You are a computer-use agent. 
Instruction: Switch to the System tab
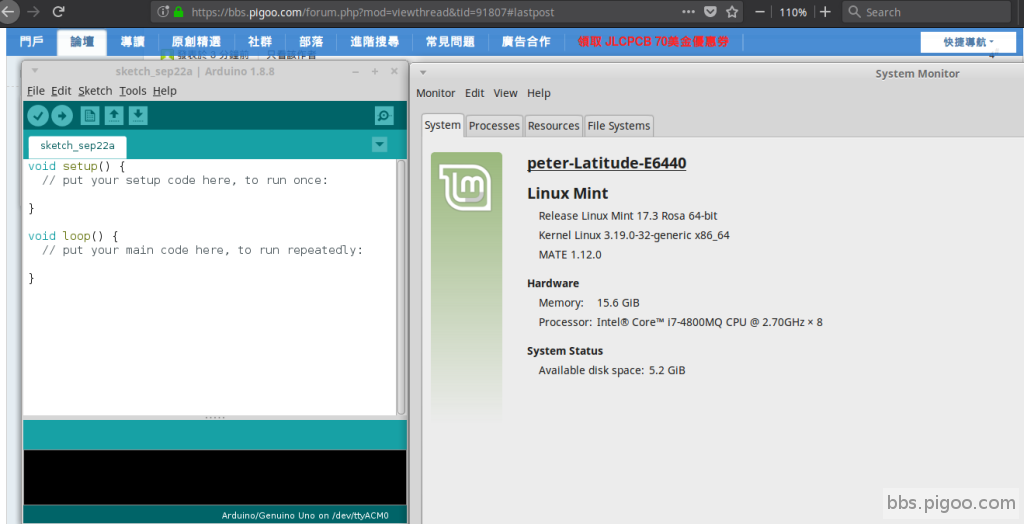click(442, 125)
